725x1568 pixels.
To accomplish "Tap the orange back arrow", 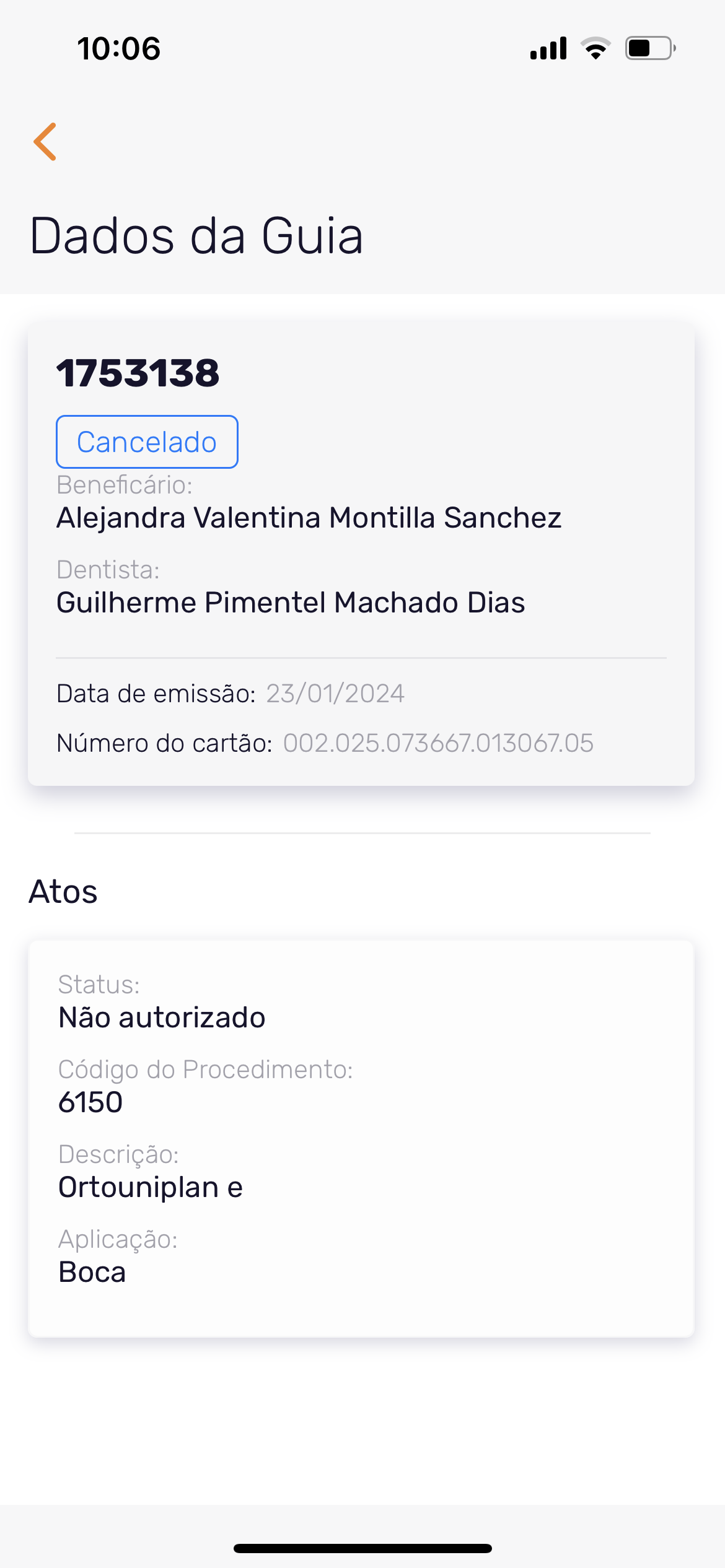I will [x=45, y=142].
